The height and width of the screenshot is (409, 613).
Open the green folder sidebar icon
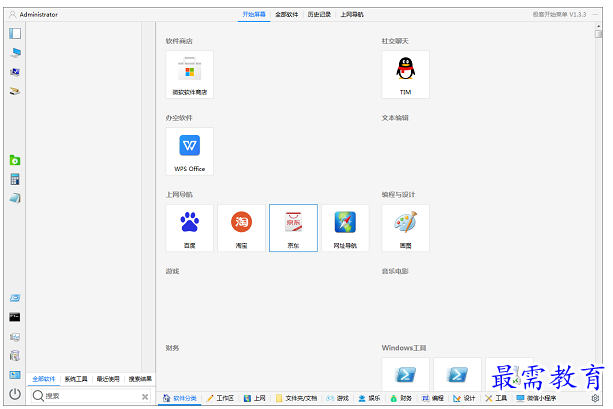pyautogui.click(x=15, y=160)
